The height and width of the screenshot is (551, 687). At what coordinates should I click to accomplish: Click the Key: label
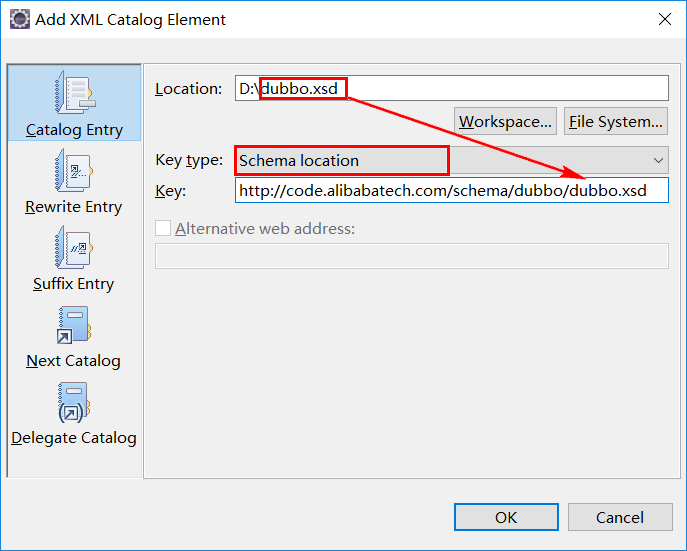pos(170,191)
